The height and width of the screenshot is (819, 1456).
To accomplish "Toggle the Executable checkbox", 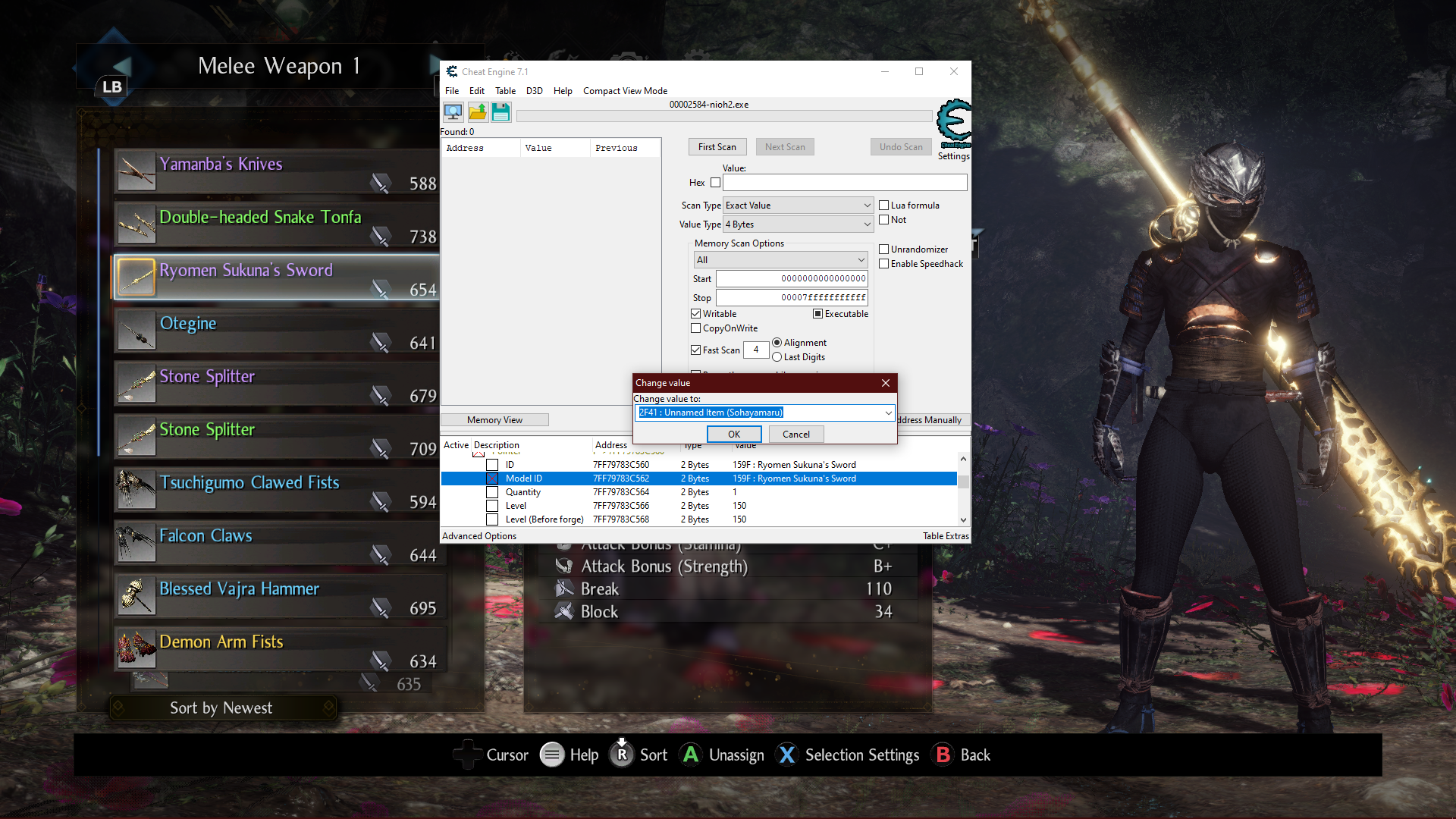I will click(817, 313).
